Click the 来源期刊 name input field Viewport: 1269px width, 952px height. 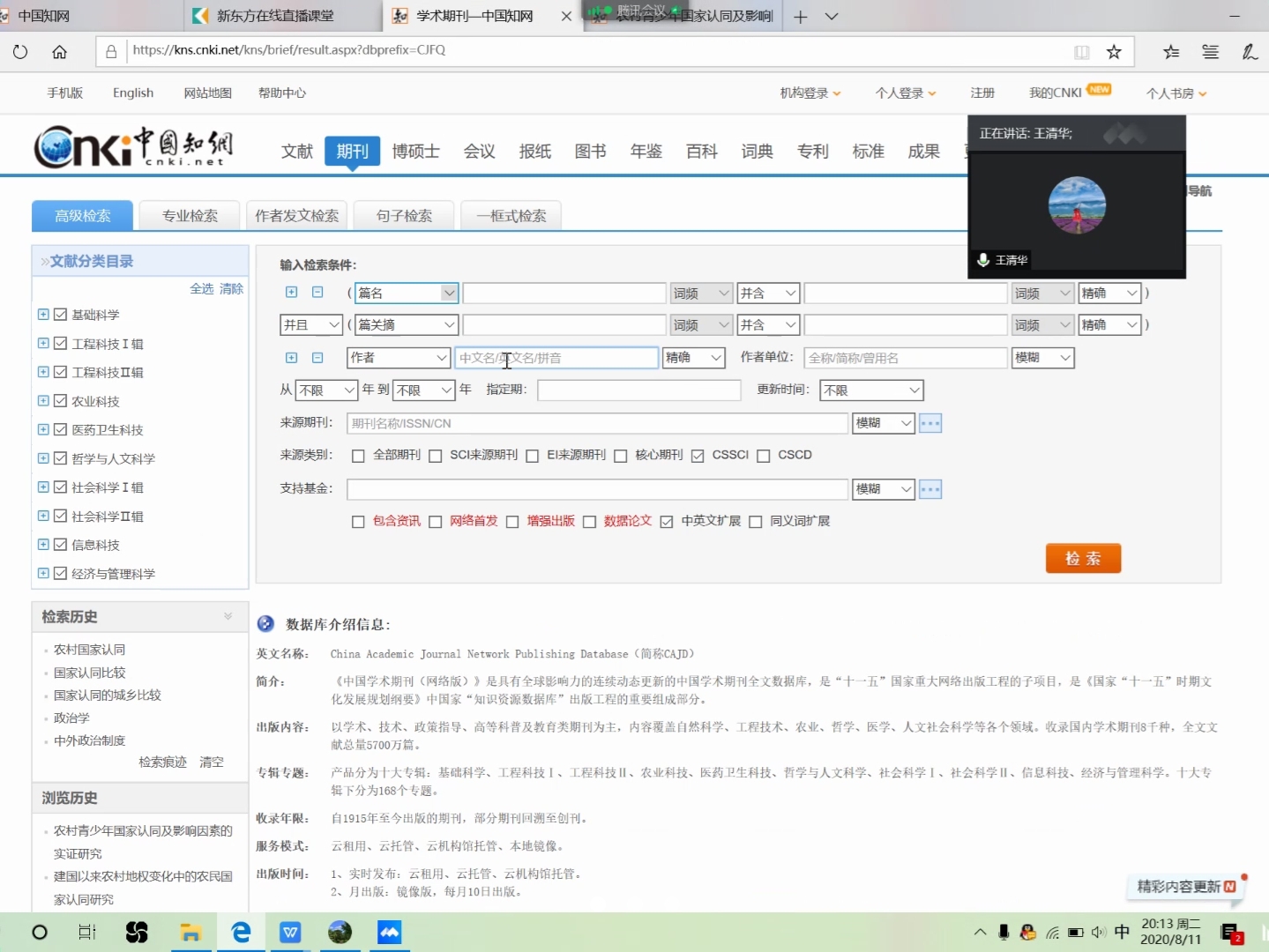[x=598, y=423]
